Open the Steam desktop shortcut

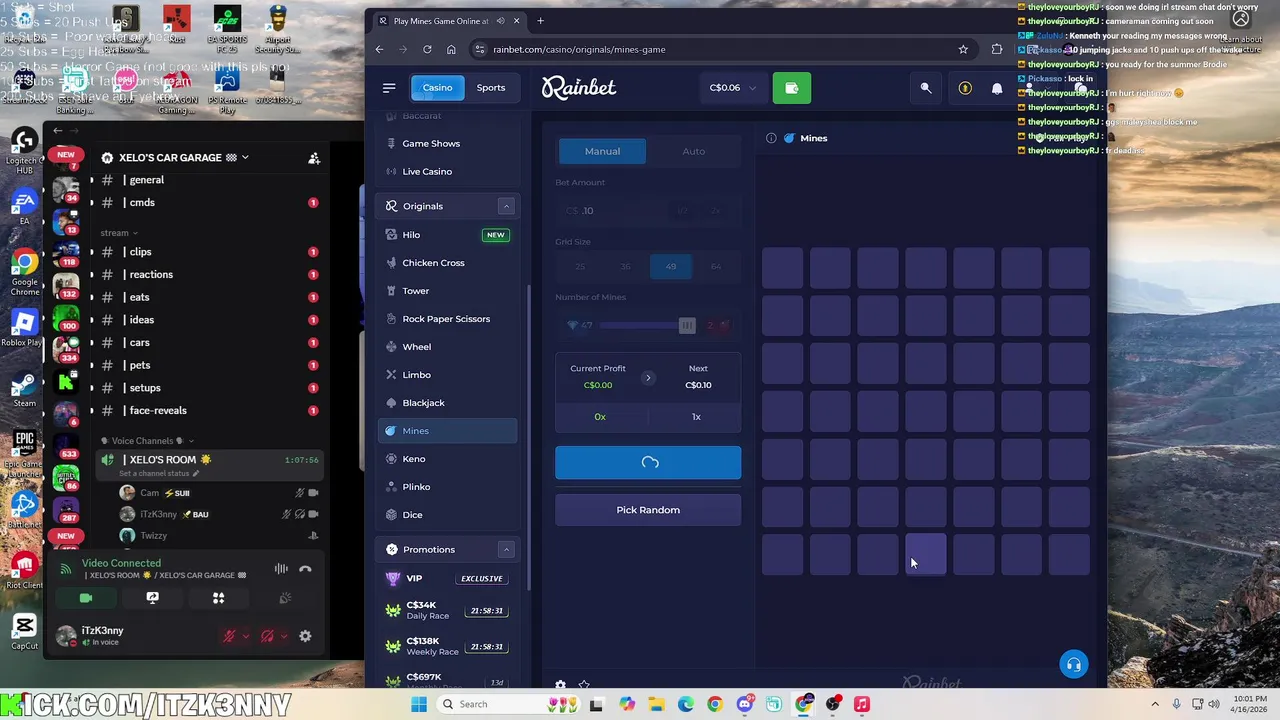click(x=24, y=390)
